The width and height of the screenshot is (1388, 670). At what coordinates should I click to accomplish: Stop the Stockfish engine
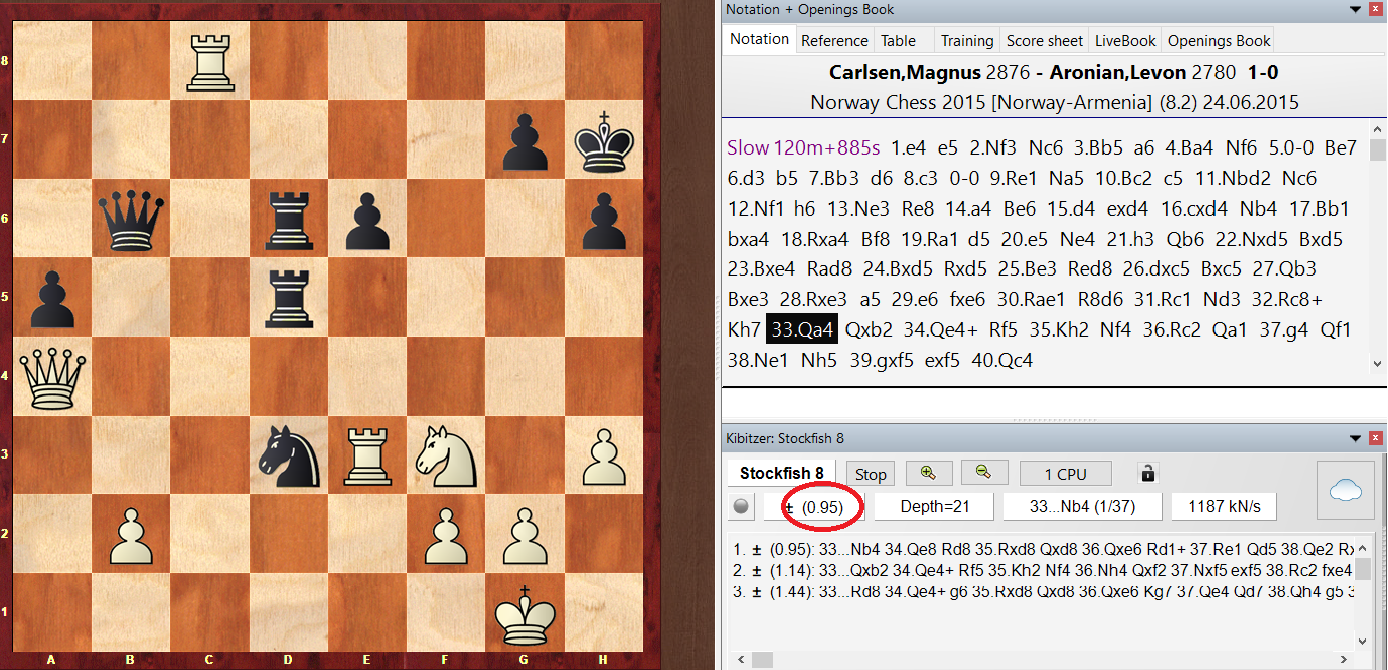tap(870, 475)
